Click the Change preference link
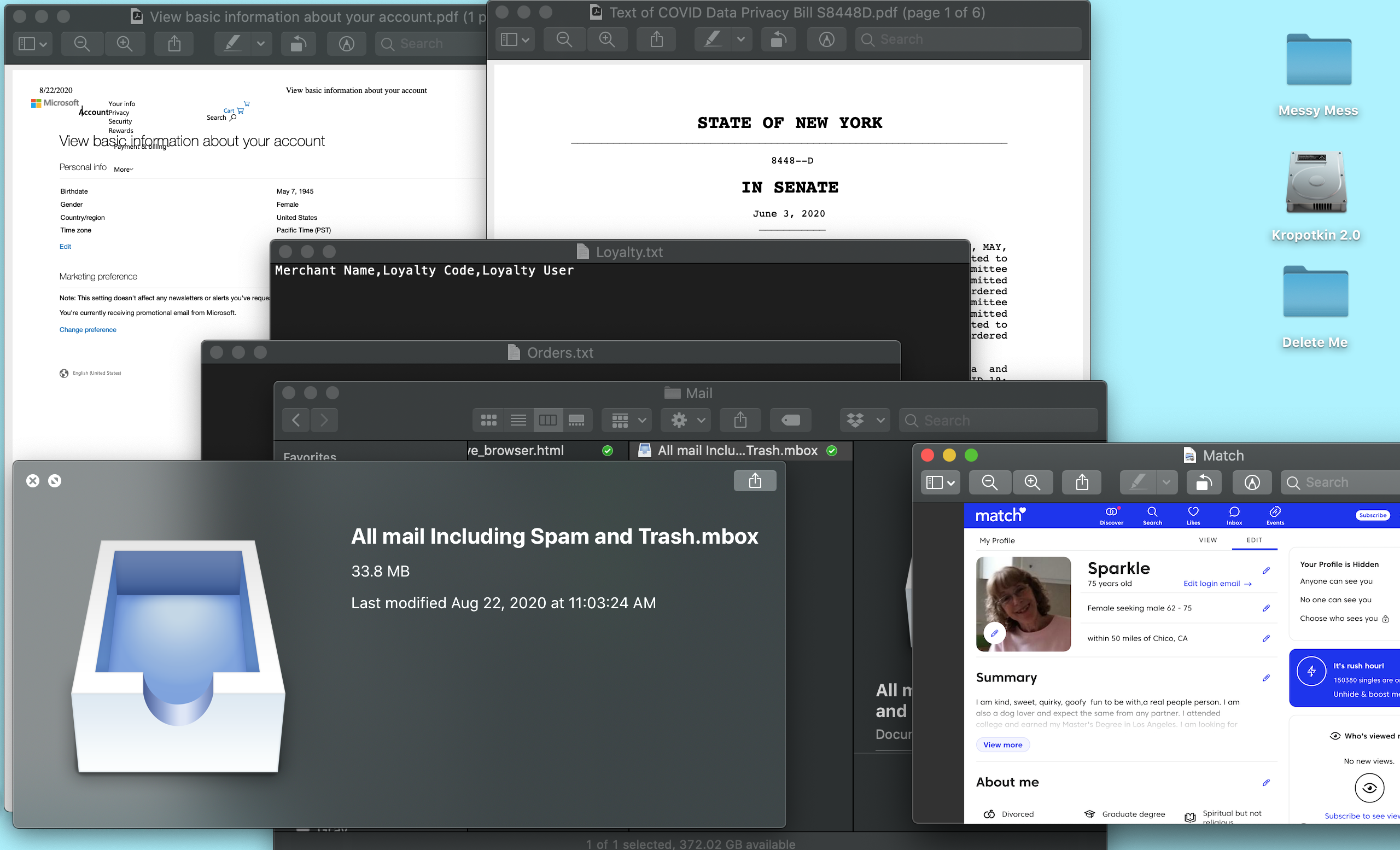1400x850 pixels. [x=87, y=329]
